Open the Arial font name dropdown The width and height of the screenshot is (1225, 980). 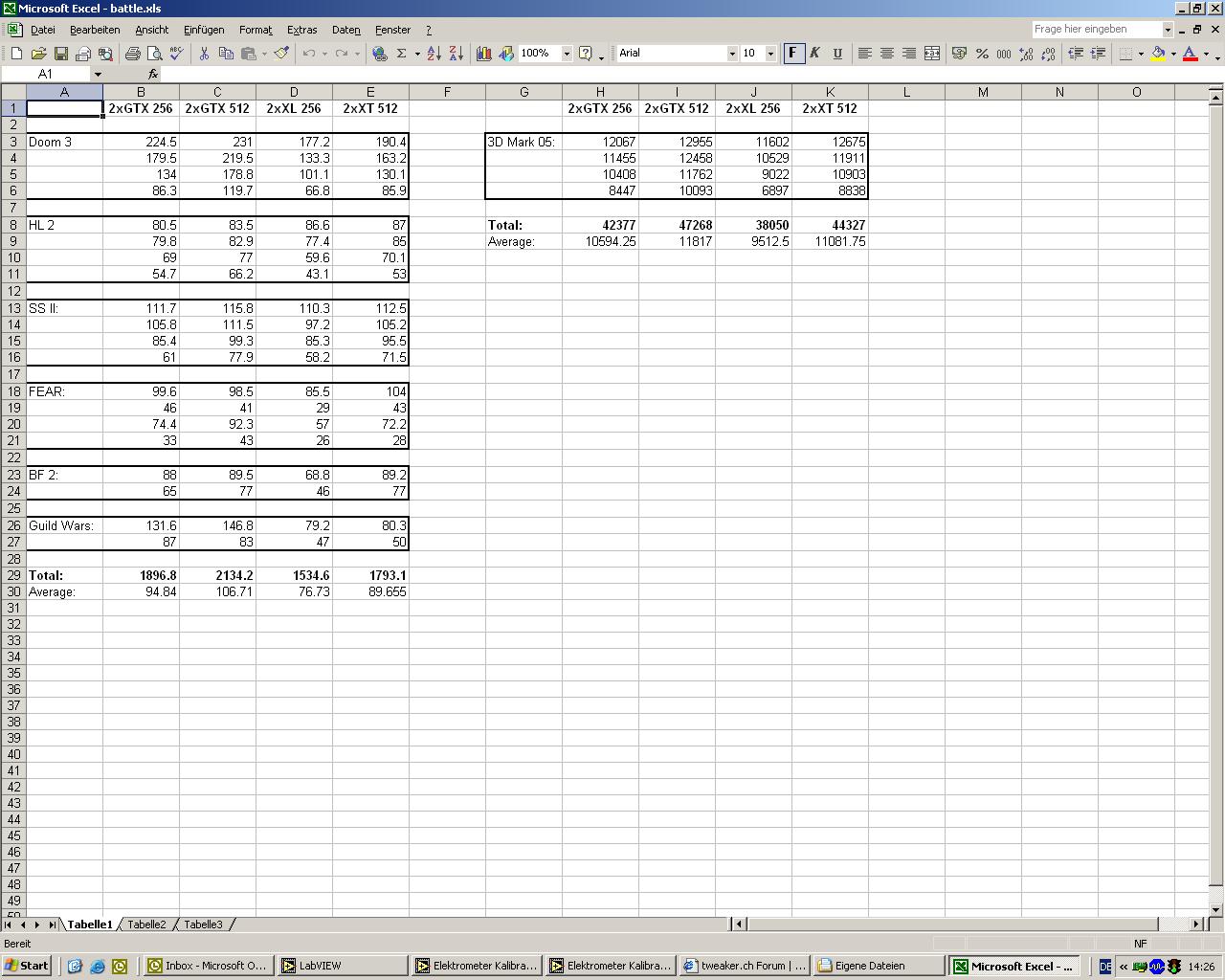(x=732, y=54)
